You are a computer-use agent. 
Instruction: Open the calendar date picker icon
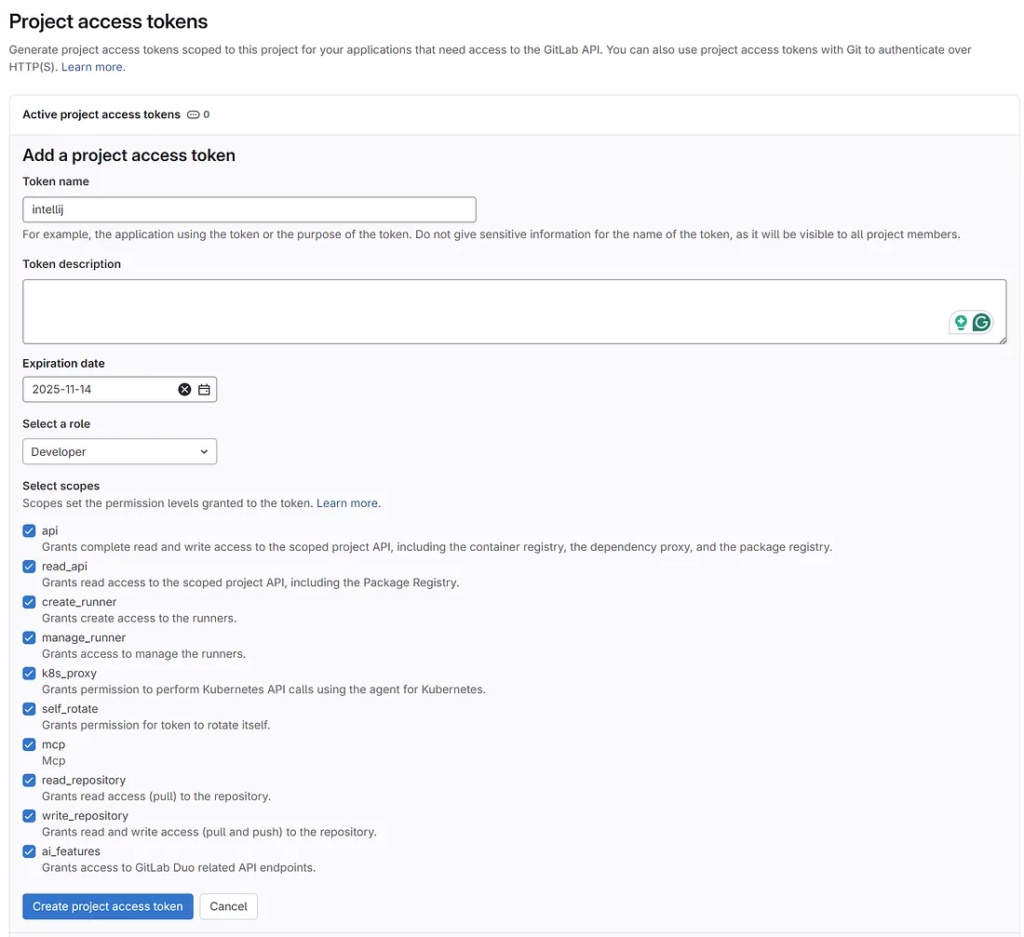(x=204, y=390)
